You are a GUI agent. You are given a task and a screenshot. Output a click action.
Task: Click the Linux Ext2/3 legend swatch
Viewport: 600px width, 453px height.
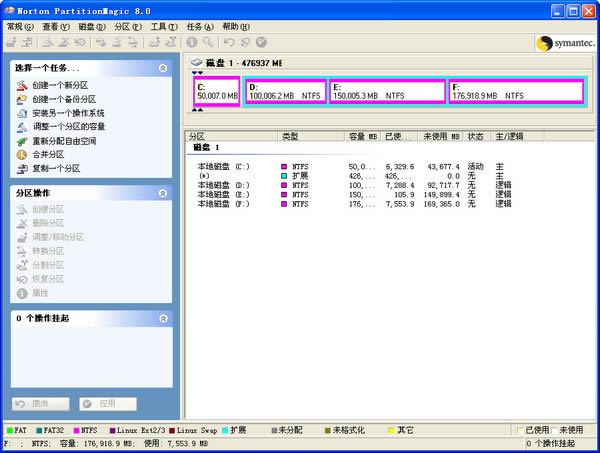112,431
